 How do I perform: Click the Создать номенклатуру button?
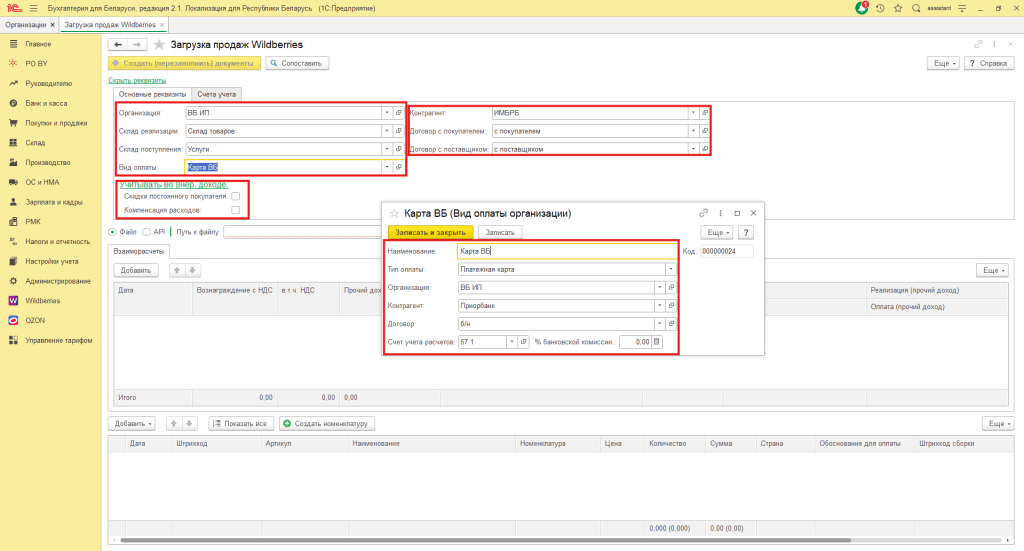click(x=327, y=424)
